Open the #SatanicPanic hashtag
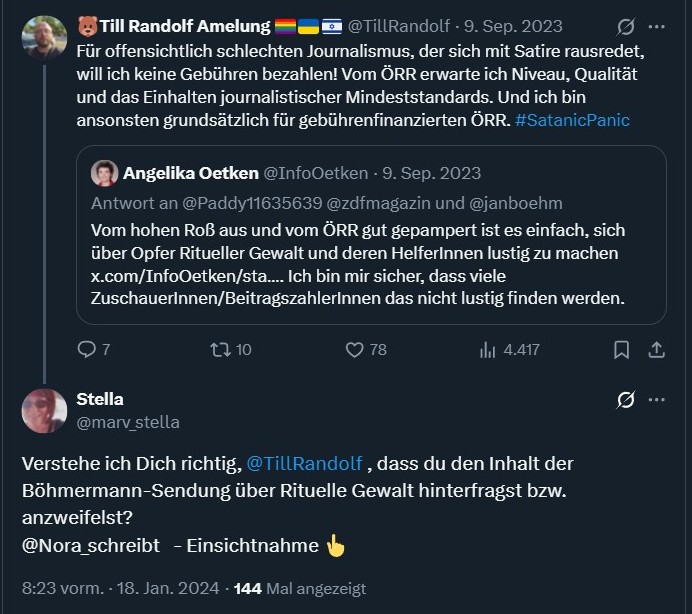Screen dimensions: 692x614 [x=571, y=120]
